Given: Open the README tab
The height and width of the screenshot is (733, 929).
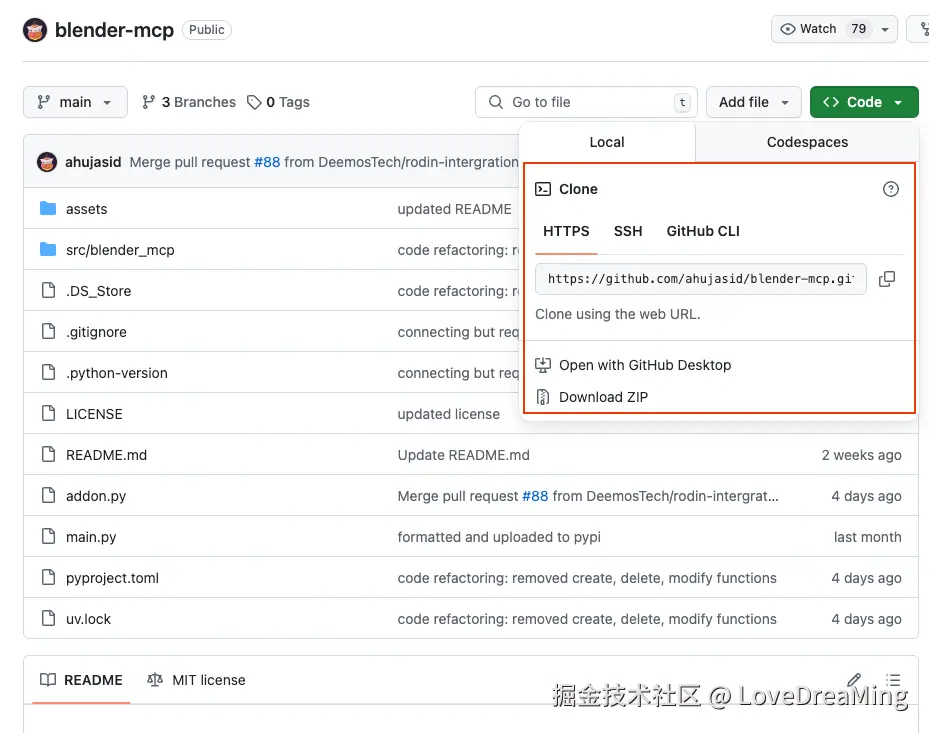Looking at the screenshot, I should click(81, 680).
